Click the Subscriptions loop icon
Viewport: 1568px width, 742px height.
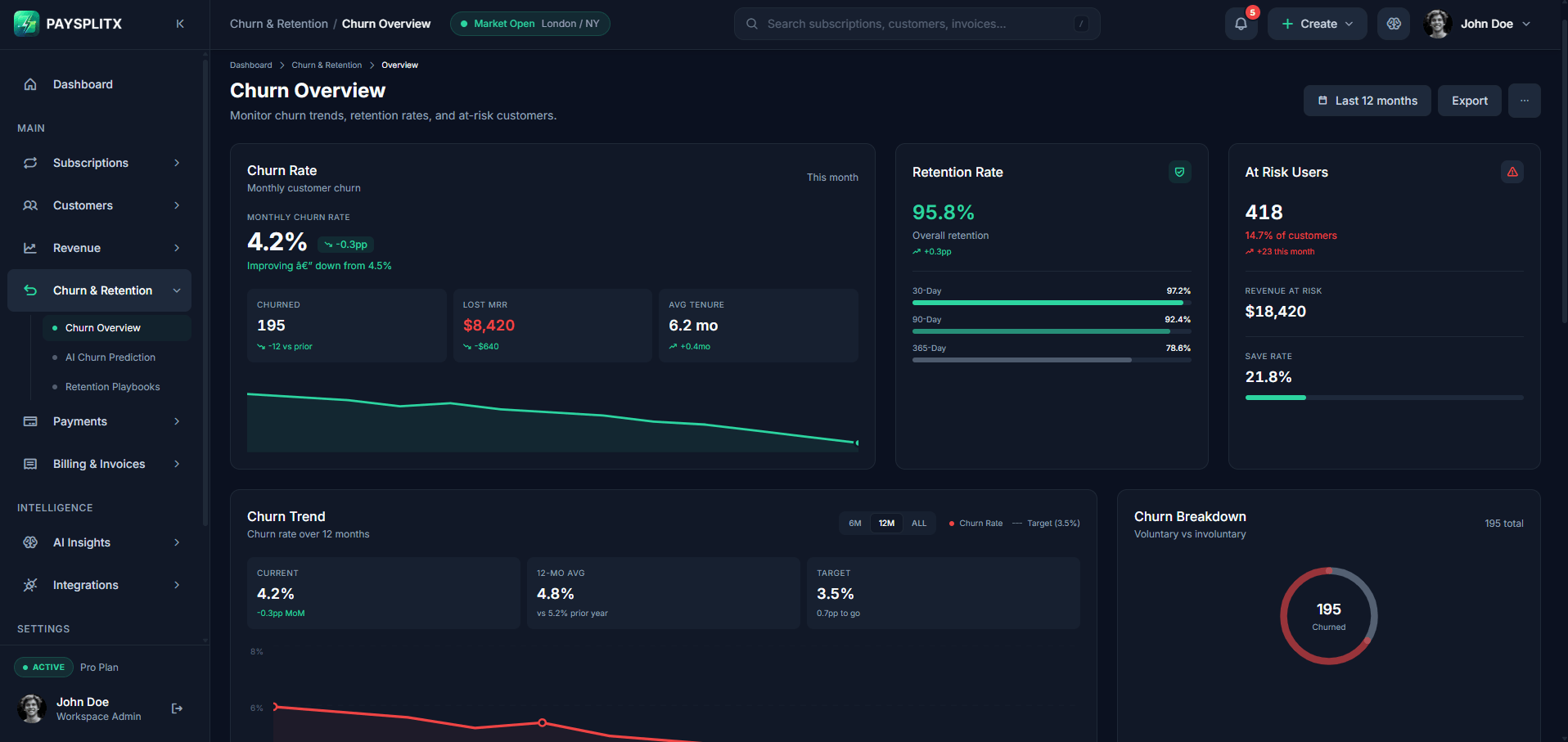click(x=30, y=163)
